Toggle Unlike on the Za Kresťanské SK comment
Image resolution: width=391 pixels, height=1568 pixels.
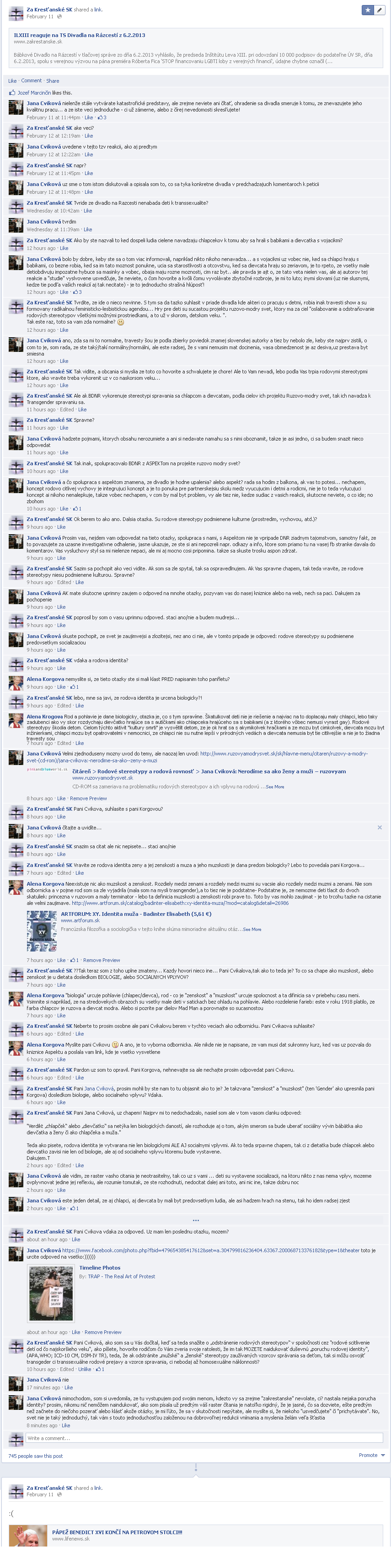85,1369
